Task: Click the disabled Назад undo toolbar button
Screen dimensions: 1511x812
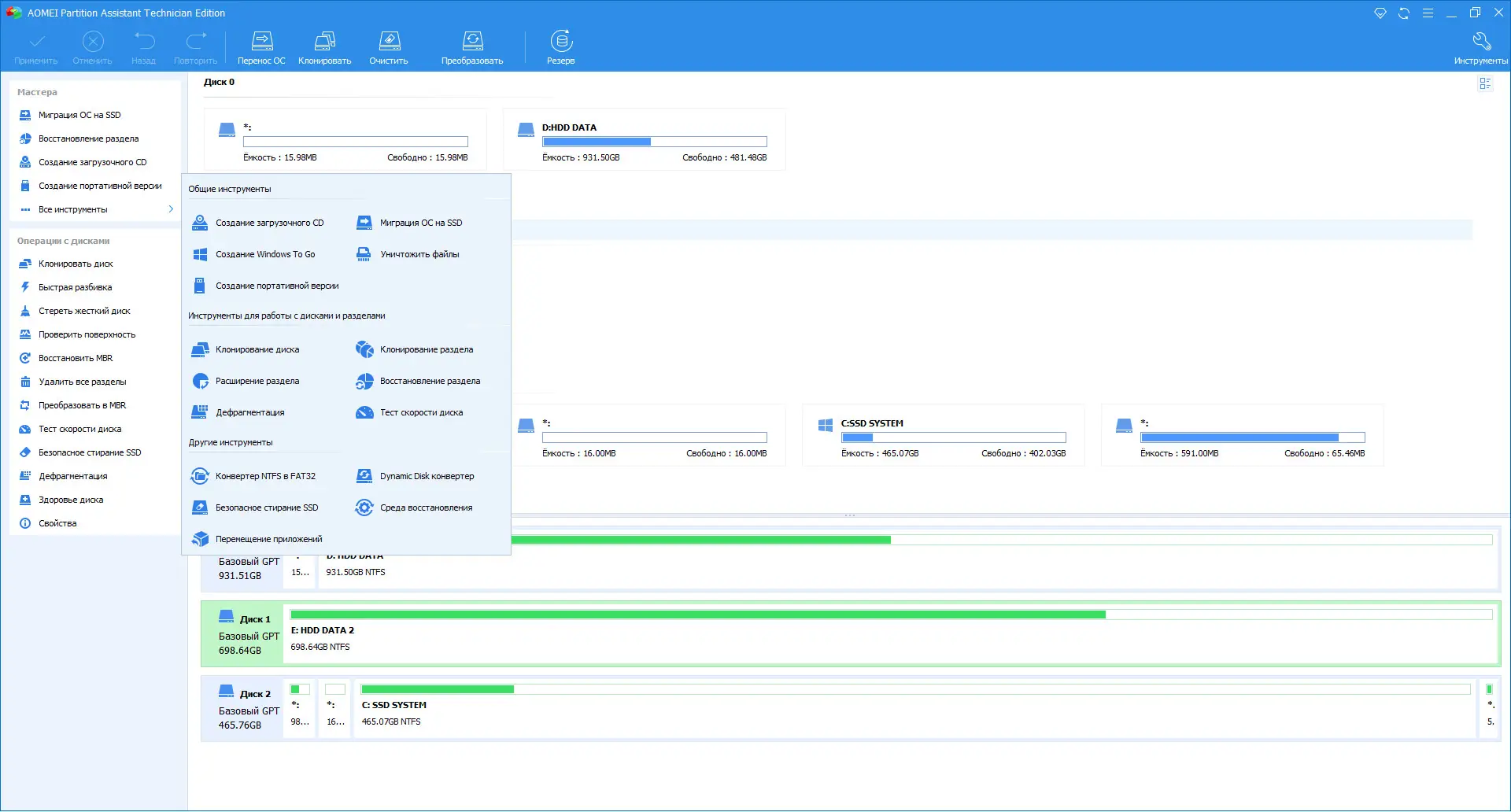Action: coord(144,48)
